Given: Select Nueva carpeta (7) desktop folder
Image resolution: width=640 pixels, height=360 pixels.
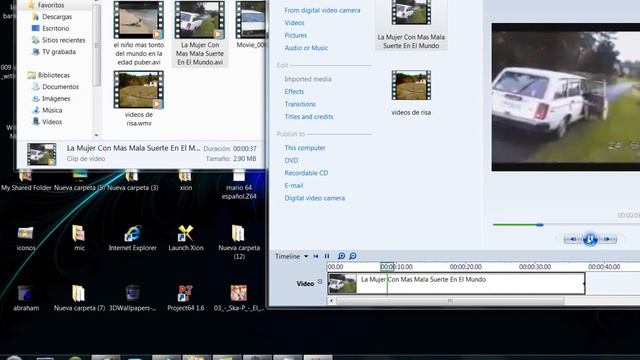Looking at the screenshot, I should tap(79, 298).
